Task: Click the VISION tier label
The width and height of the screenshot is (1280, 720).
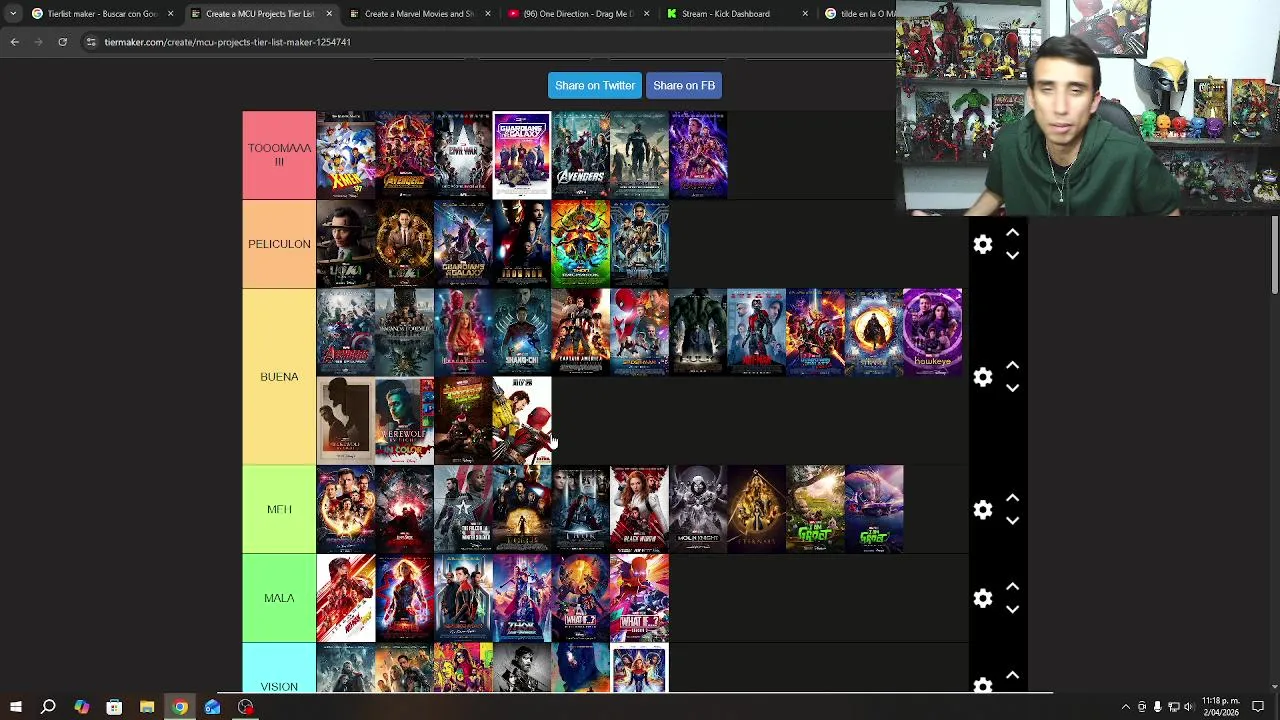Action: [x=279, y=668]
